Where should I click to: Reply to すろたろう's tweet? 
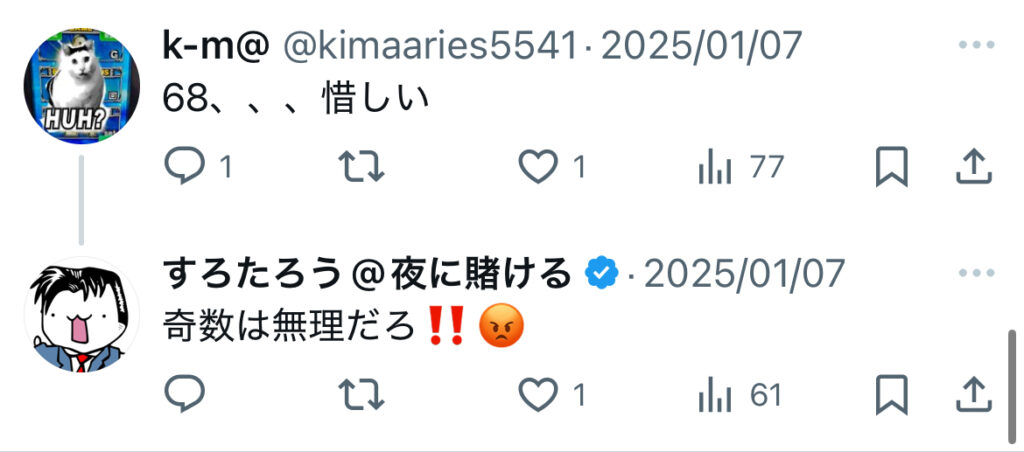click(x=184, y=394)
